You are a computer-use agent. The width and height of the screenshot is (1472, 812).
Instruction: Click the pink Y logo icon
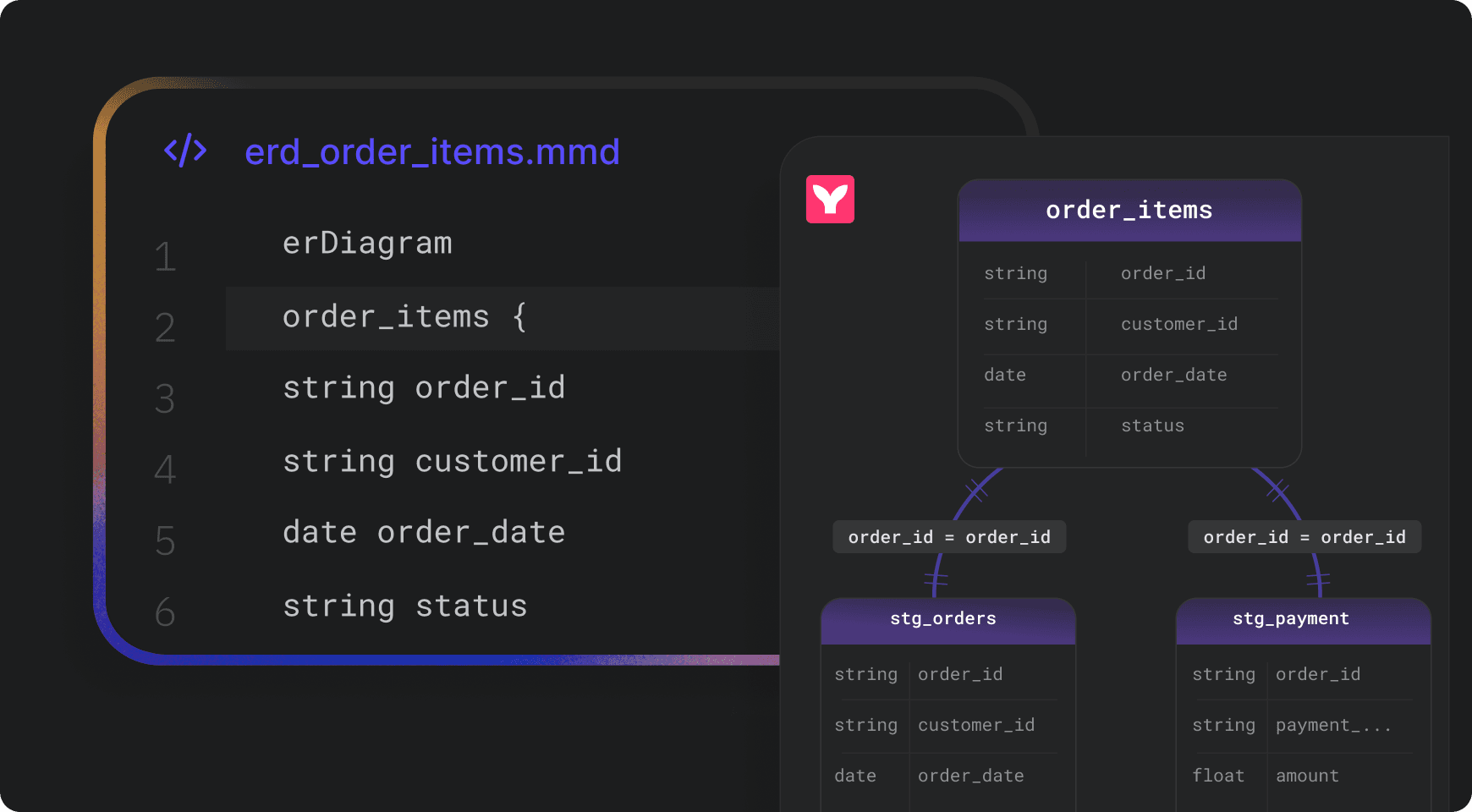pos(830,199)
